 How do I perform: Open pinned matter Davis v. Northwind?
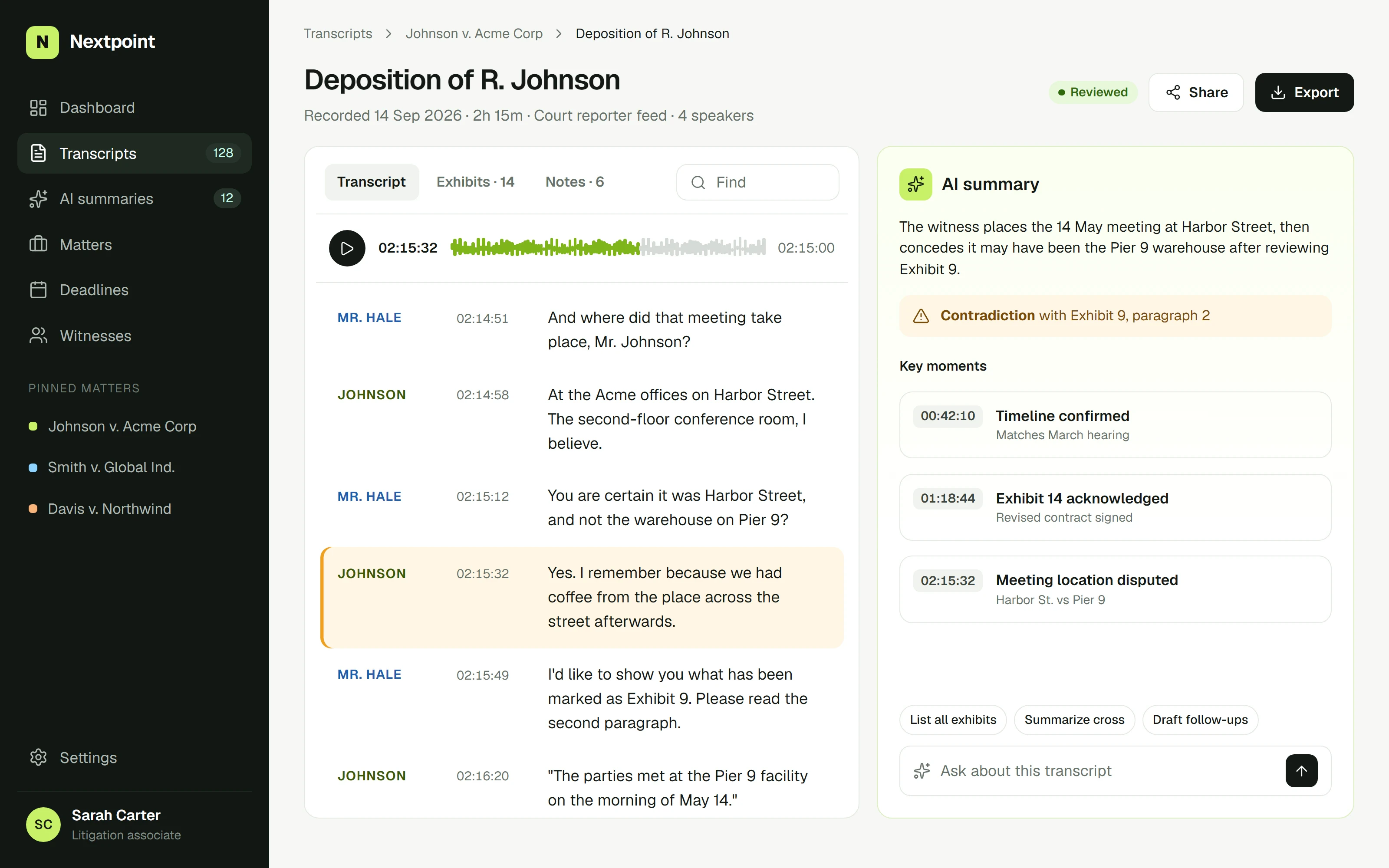pos(100,509)
